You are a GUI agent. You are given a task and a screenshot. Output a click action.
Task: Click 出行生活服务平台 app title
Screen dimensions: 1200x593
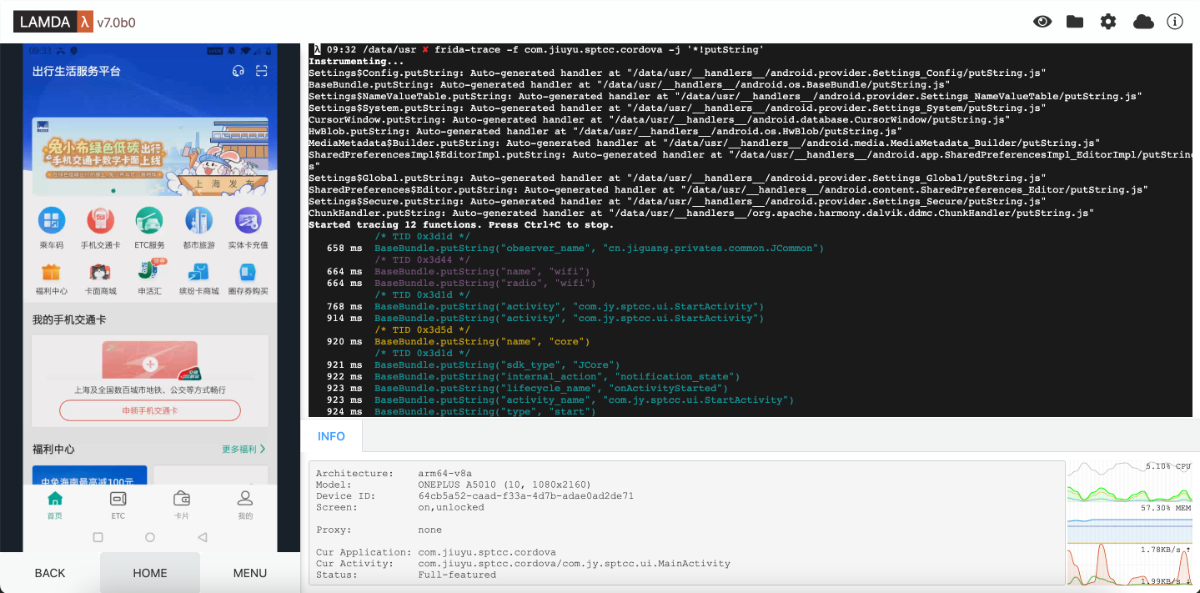pyautogui.click(x=76, y=71)
